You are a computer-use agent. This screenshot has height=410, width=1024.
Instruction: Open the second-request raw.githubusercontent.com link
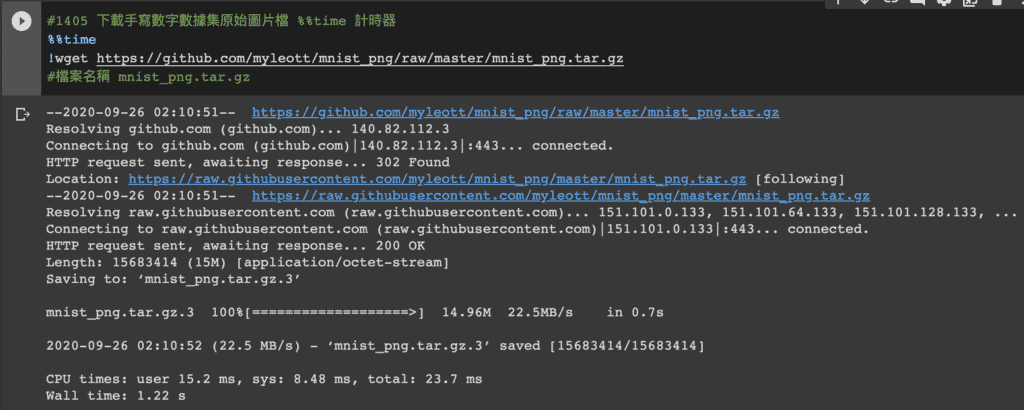[x=560, y=196]
